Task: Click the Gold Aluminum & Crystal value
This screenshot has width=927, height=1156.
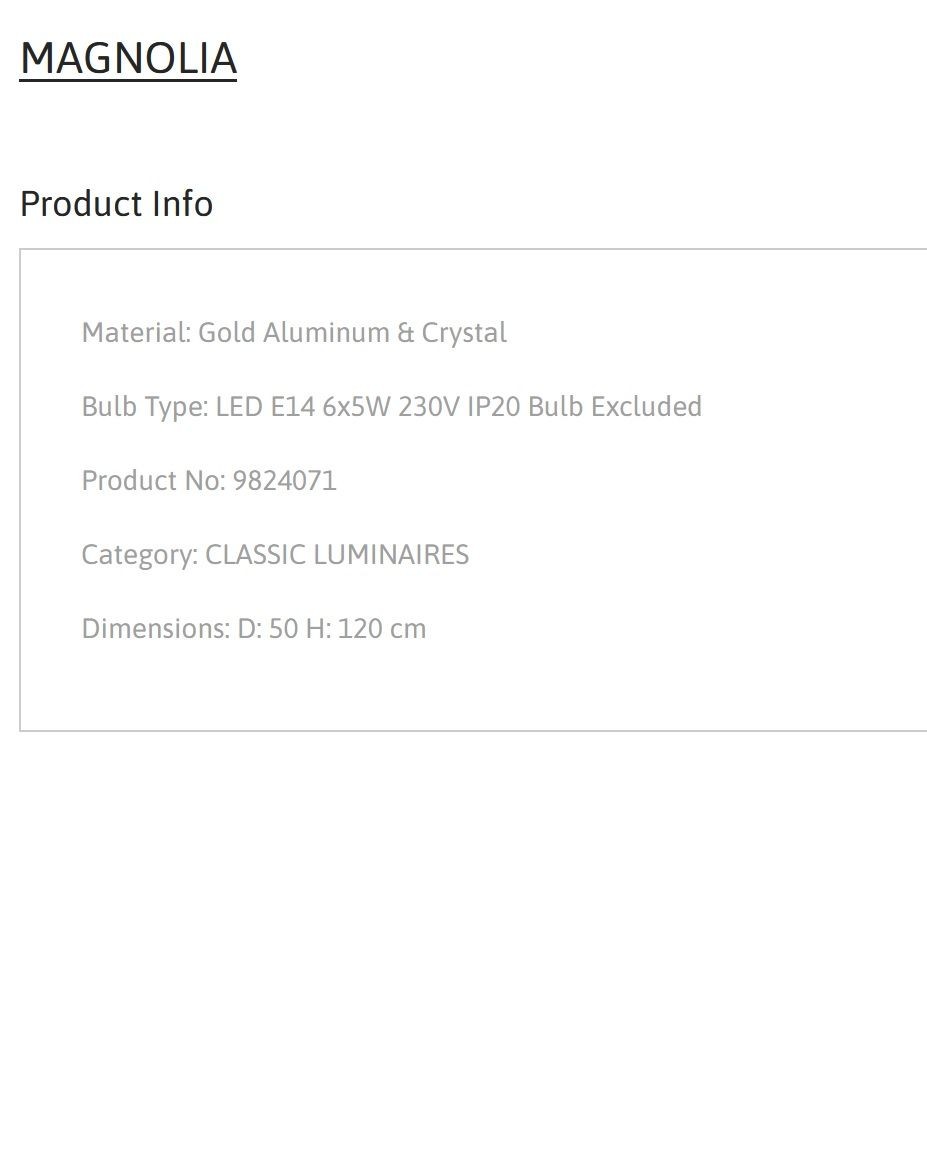Action: 353,333
